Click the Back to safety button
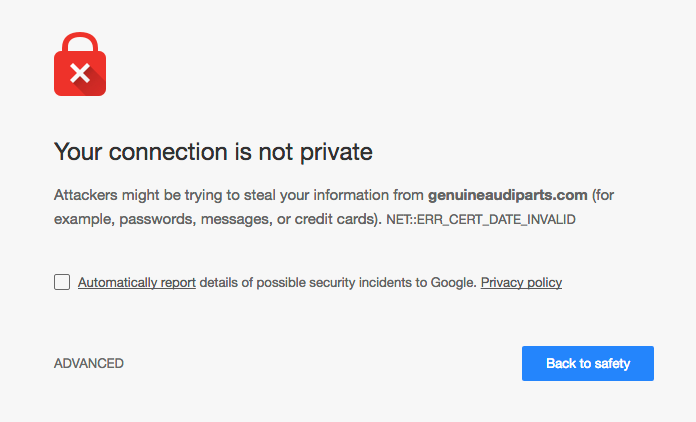696x422 pixels. (588, 363)
